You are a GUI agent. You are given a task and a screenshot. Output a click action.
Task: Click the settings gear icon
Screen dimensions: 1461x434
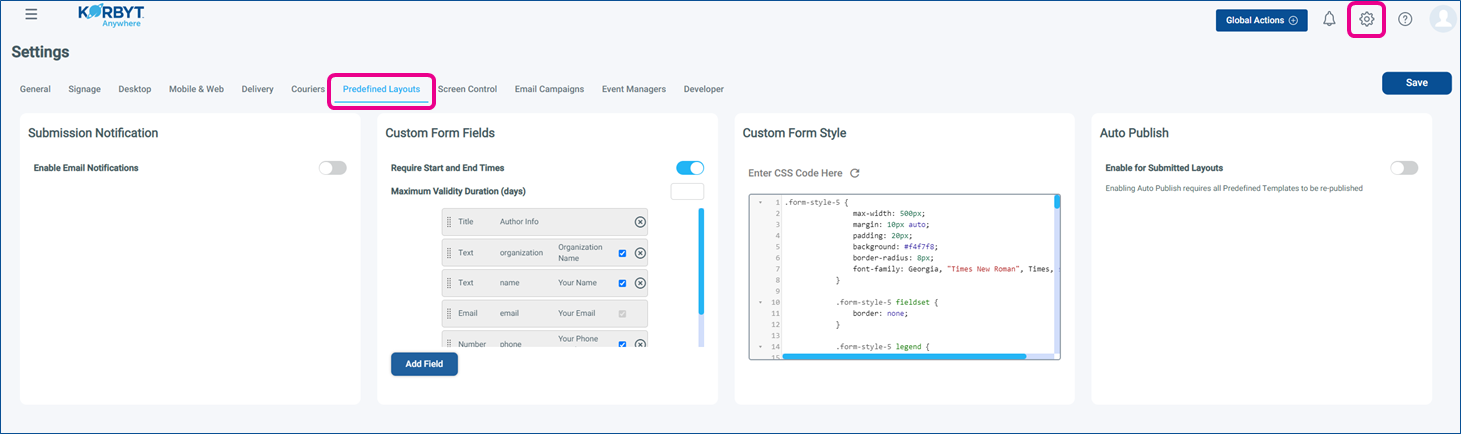(1367, 19)
